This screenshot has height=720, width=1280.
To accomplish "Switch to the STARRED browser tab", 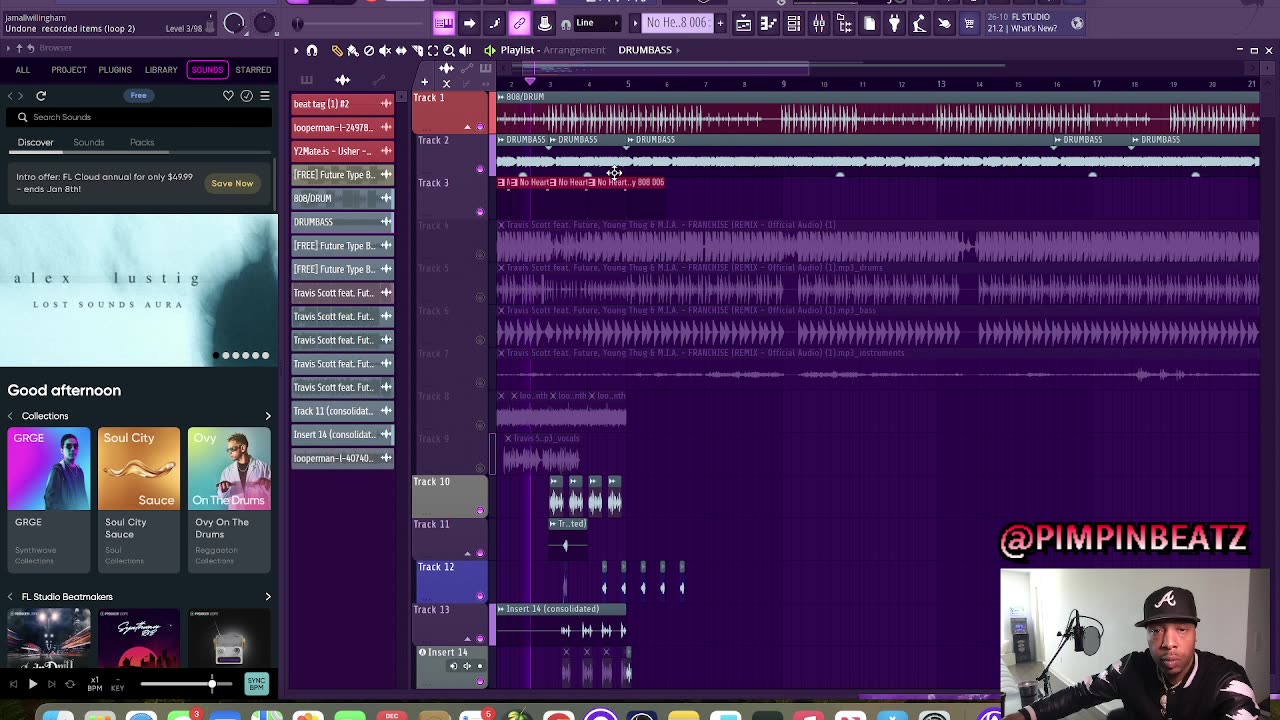I will coord(253,70).
